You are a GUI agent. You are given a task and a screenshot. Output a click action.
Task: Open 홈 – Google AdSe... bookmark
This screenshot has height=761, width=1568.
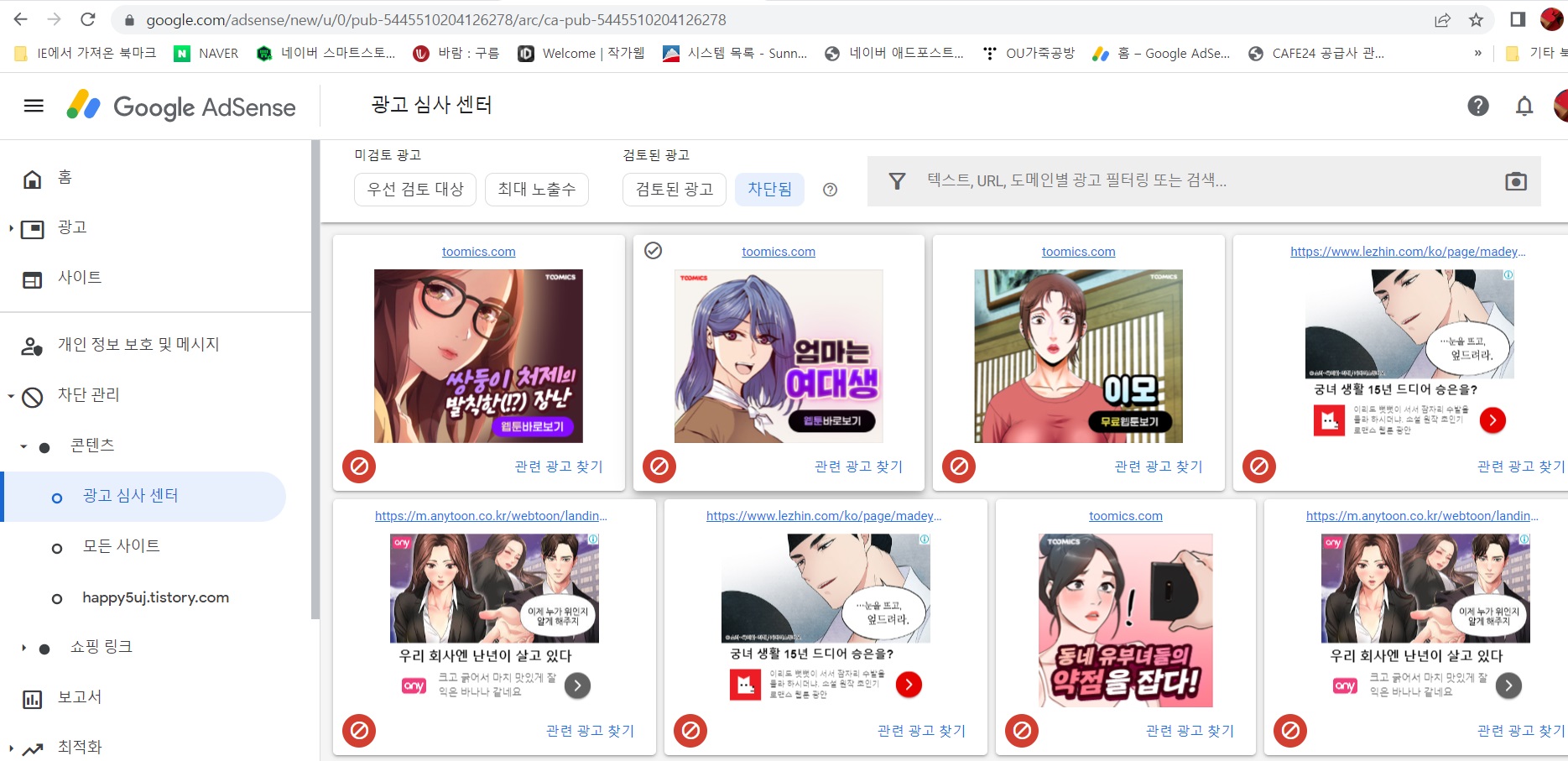(1161, 53)
